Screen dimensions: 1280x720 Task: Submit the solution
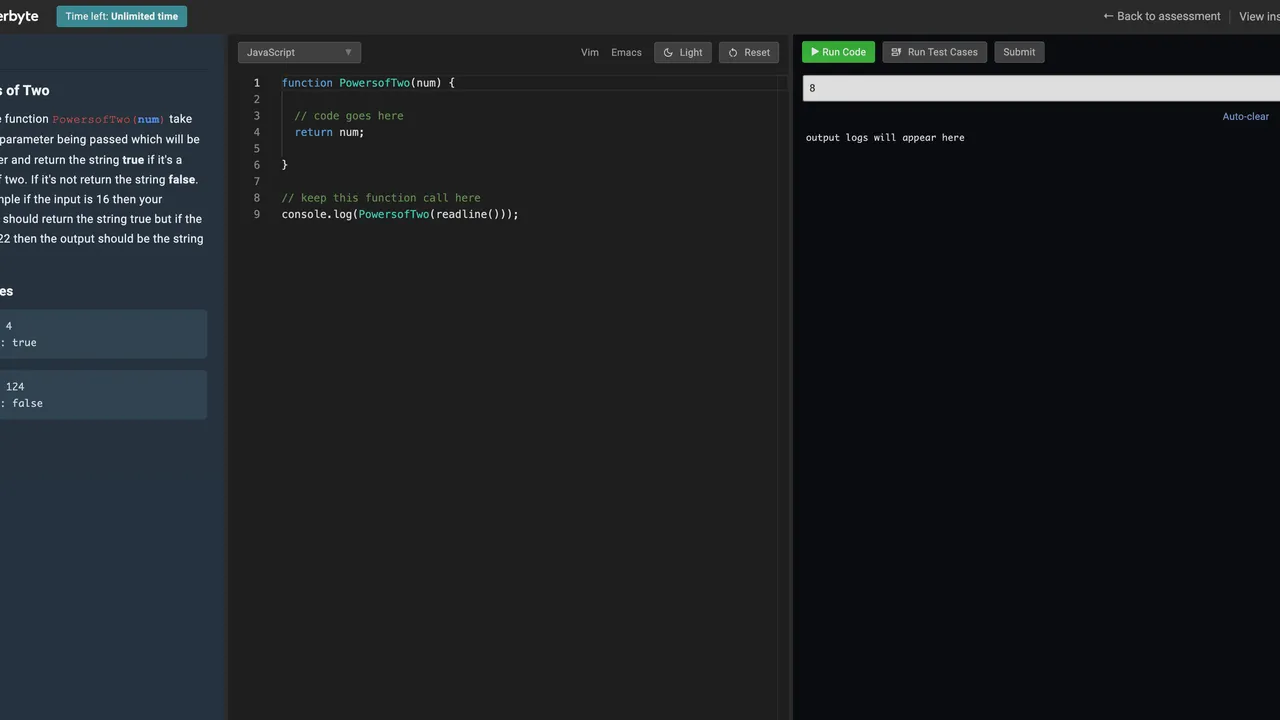(x=1019, y=52)
